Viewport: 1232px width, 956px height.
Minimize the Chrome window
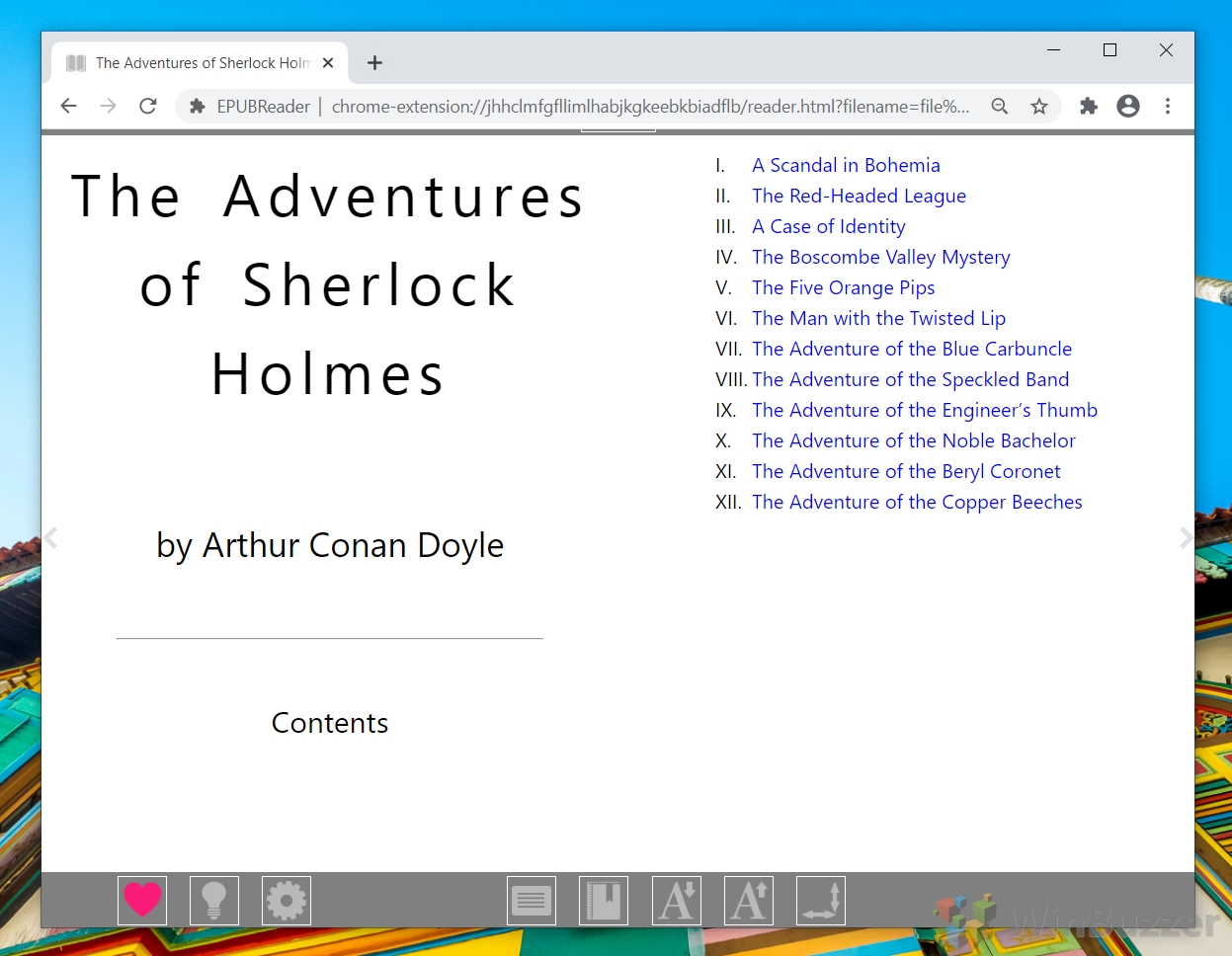[x=1054, y=50]
